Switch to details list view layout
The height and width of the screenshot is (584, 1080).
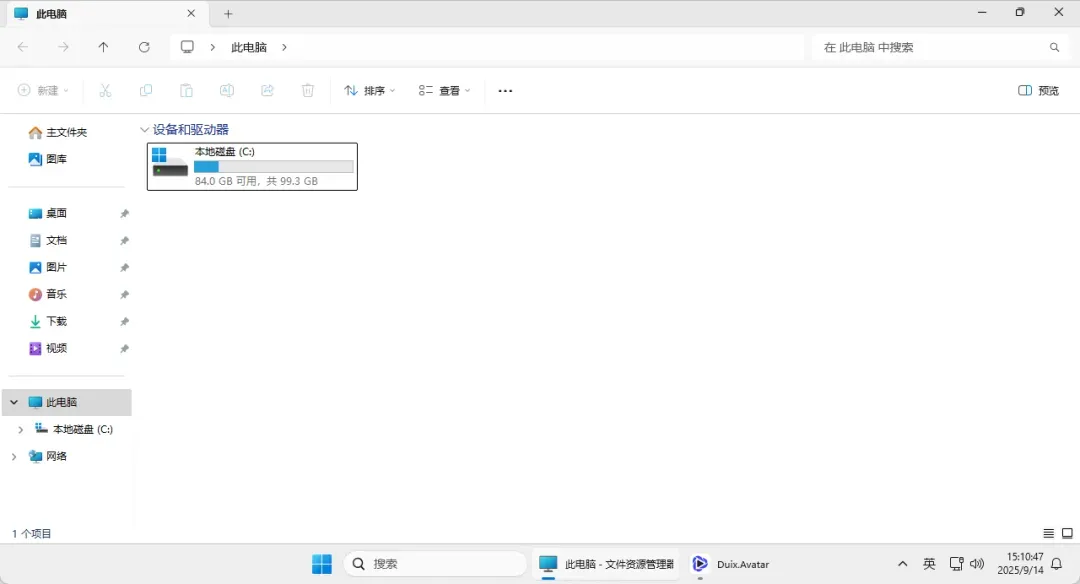(x=1048, y=534)
